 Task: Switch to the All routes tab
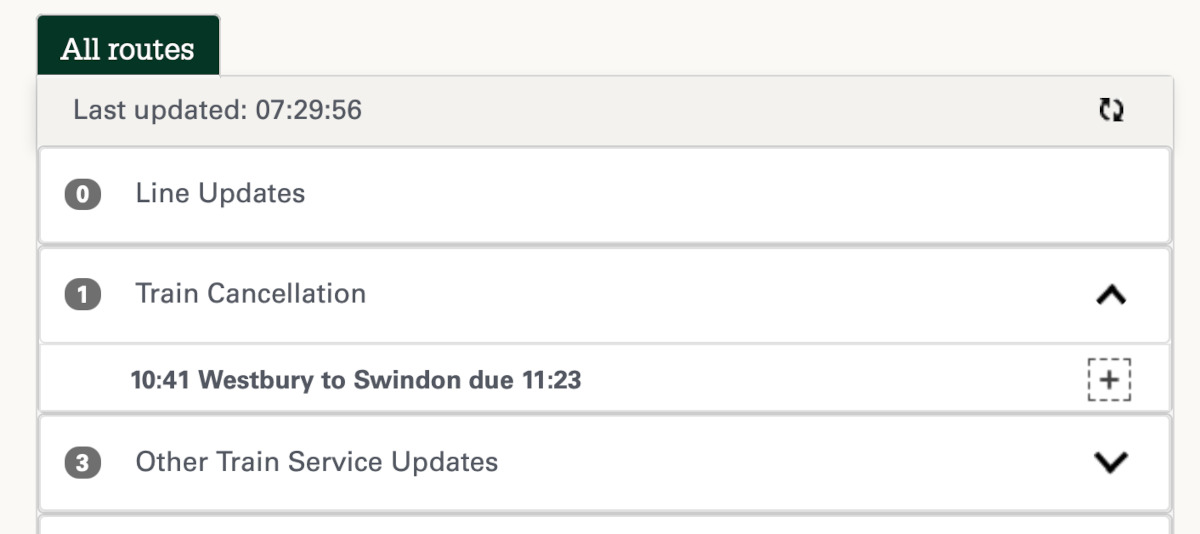point(127,49)
